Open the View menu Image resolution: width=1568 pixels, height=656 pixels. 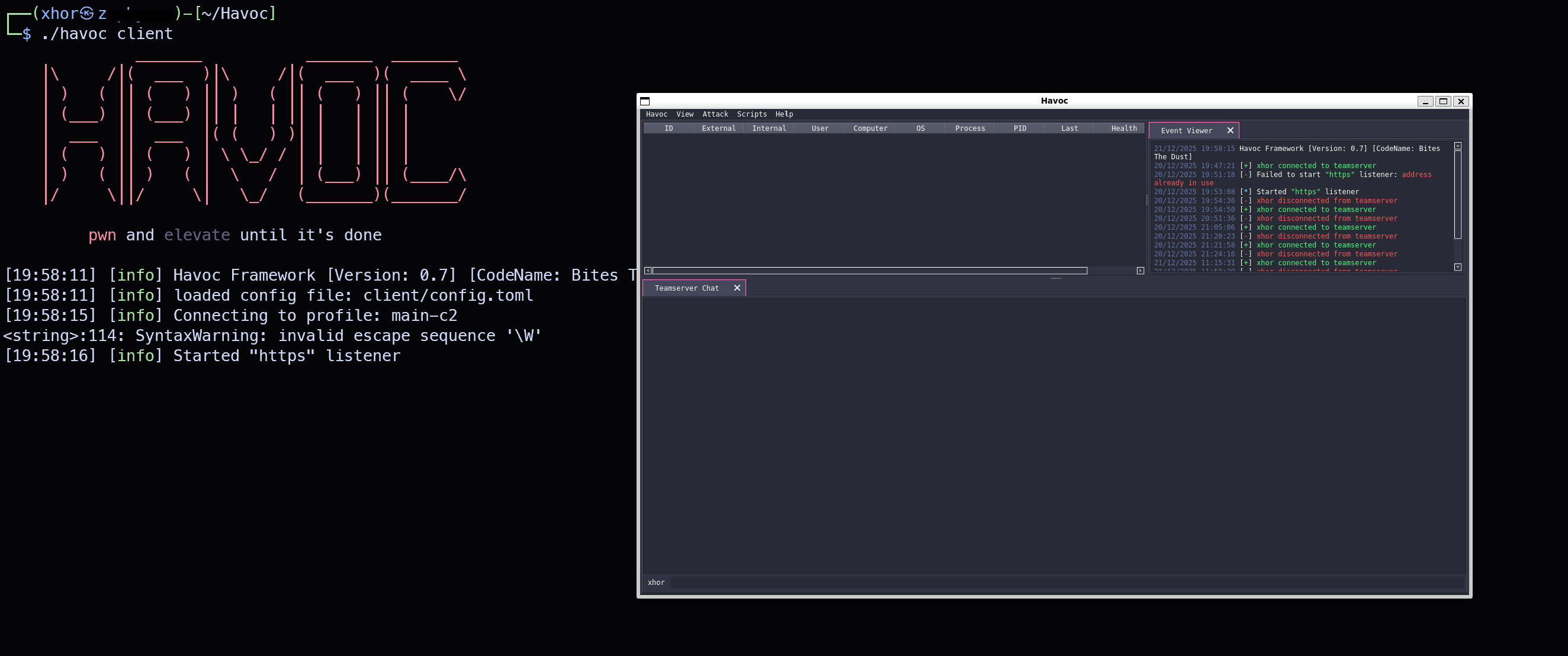(x=685, y=114)
